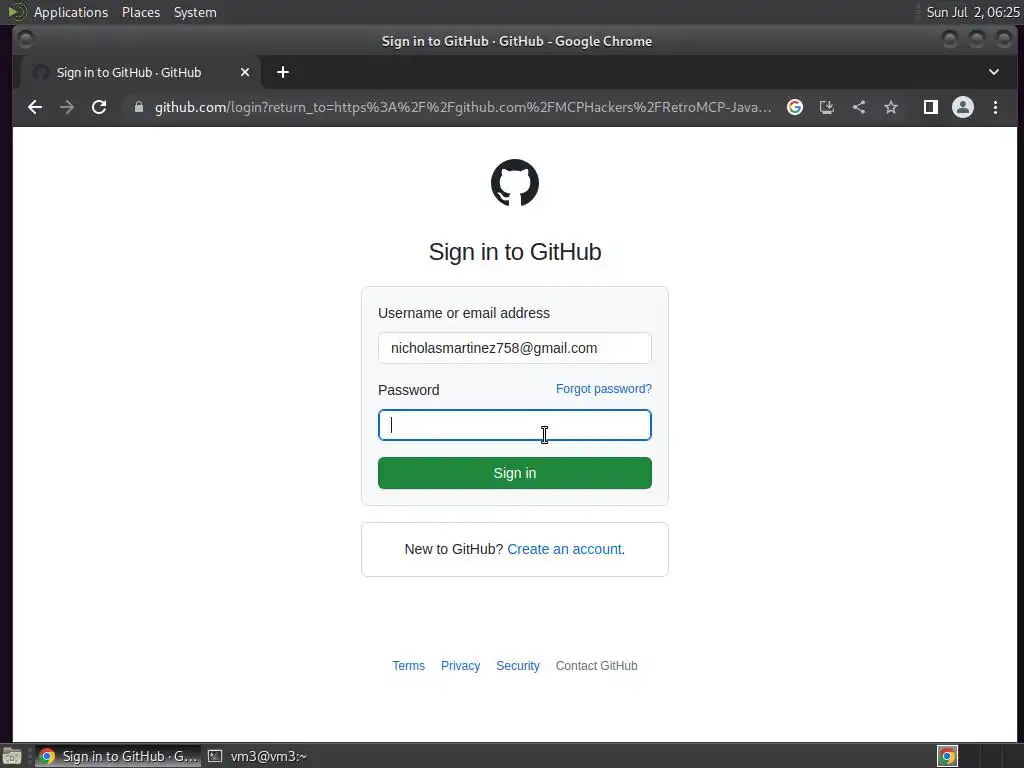Open the Terms footer link
Image resolution: width=1024 pixels, height=768 pixels.
(408, 665)
